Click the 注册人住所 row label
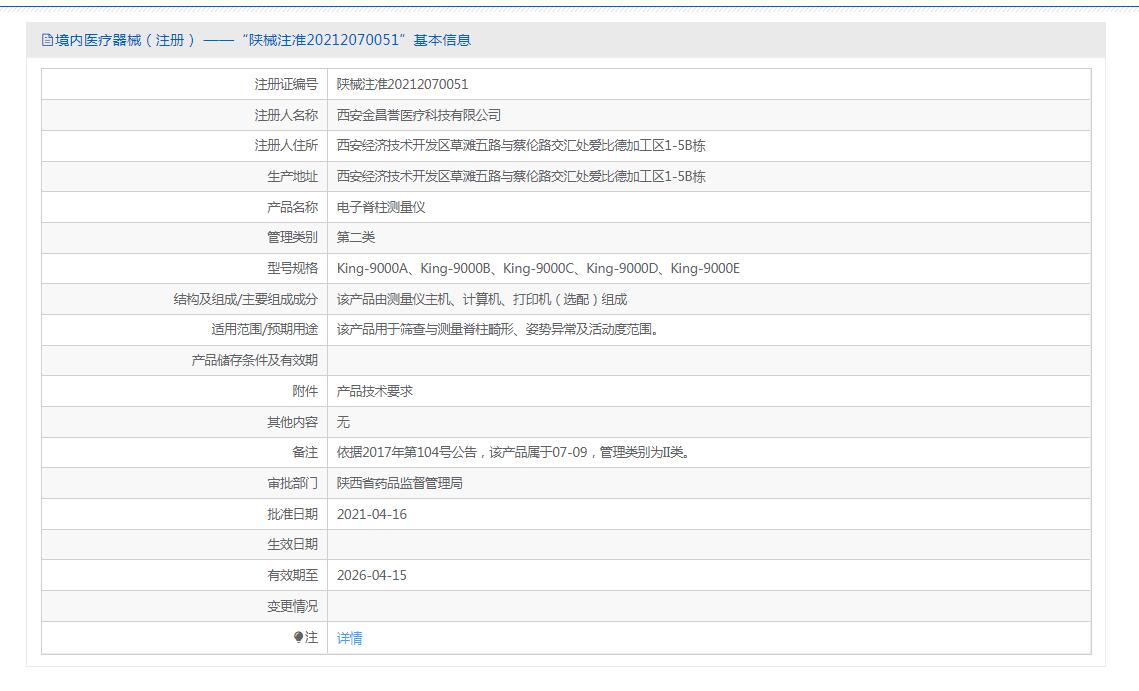 point(286,145)
